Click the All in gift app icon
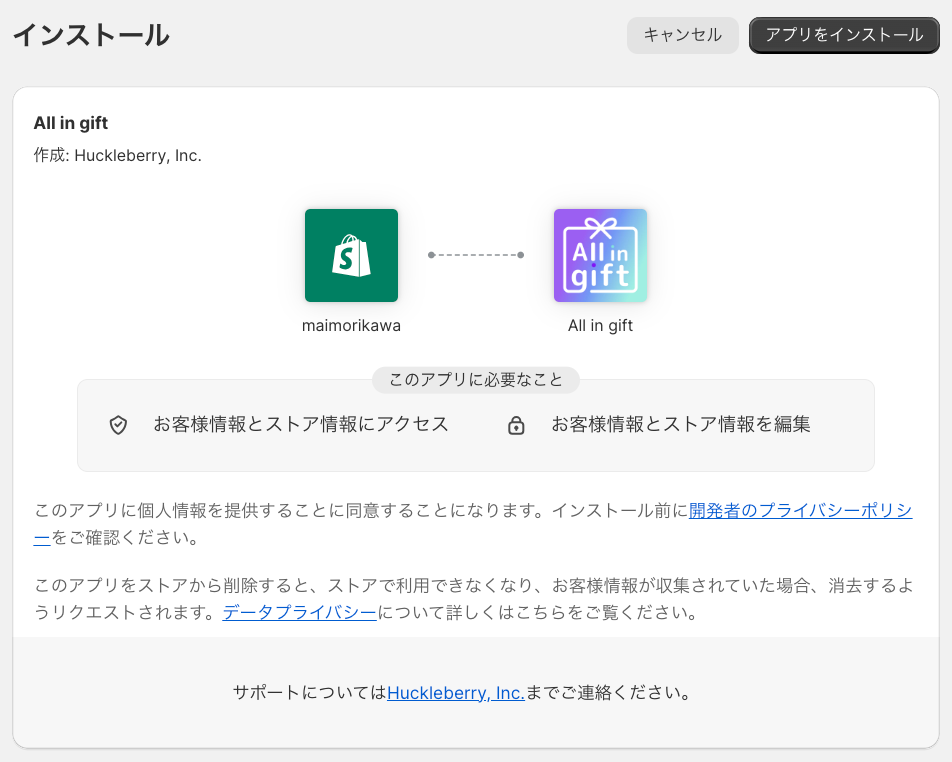Image resolution: width=952 pixels, height=762 pixels. click(x=600, y=256)
